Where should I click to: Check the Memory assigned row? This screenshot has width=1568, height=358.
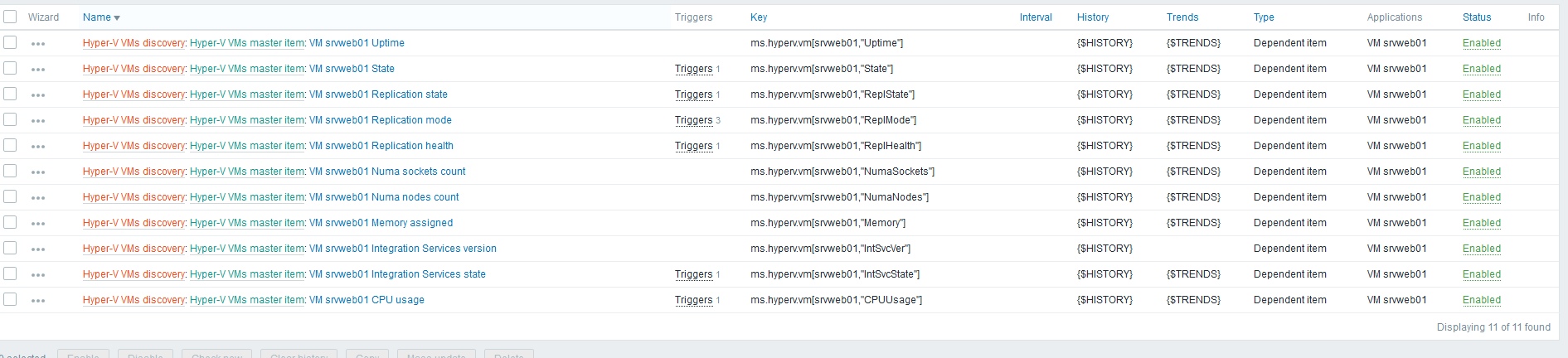coord(10,222)
